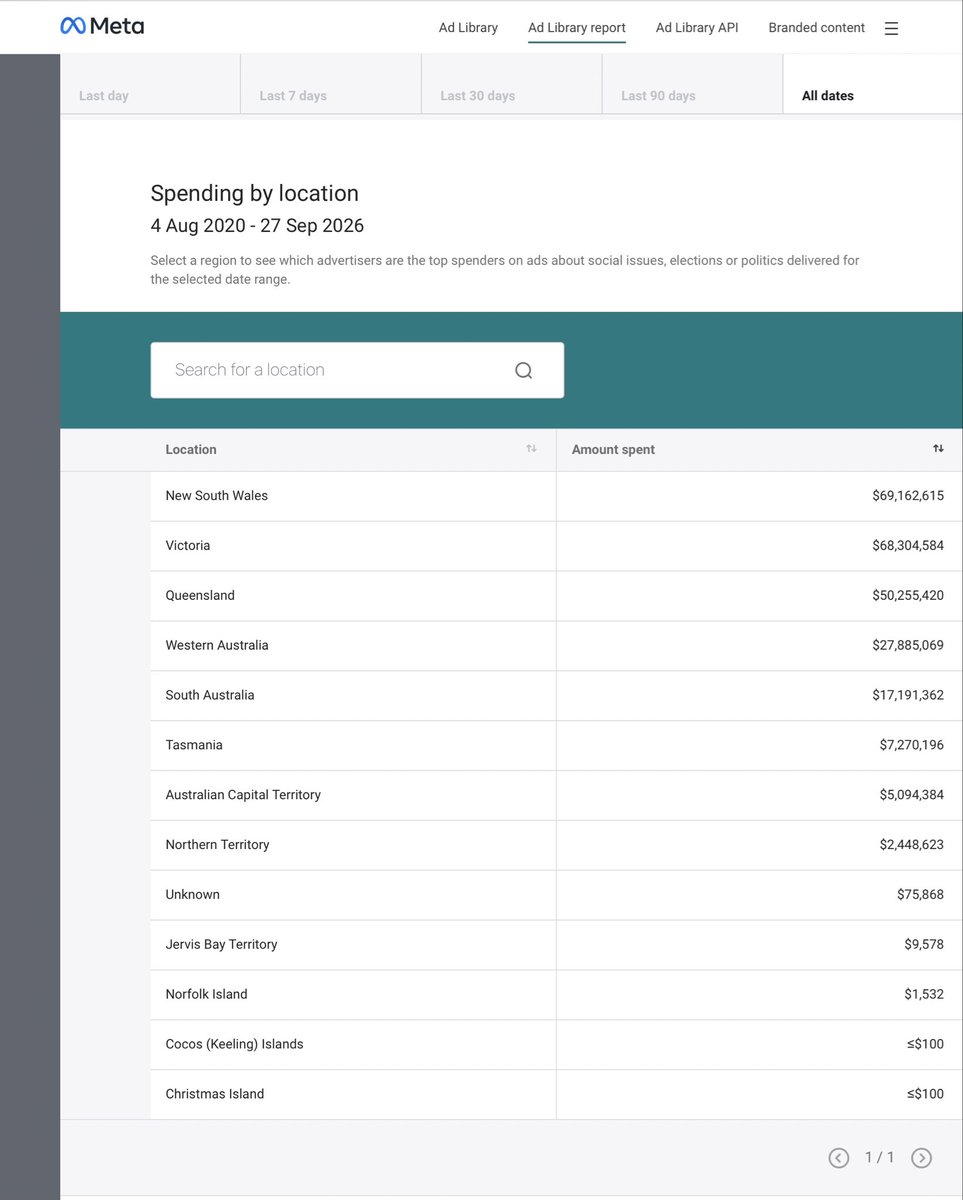The height and width of the screenshot is (1200, 963).
Task: Go to next page arrow
Action: [921, 1158]
